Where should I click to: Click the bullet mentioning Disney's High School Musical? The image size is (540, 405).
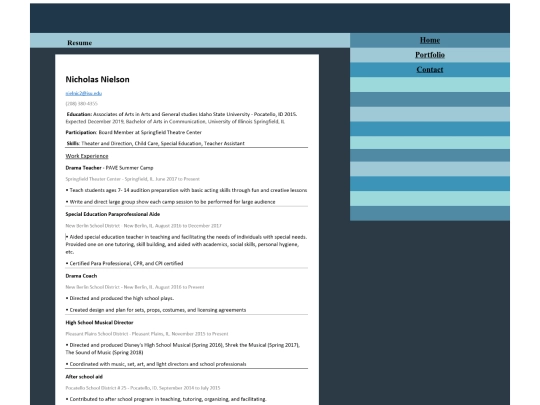183,349
